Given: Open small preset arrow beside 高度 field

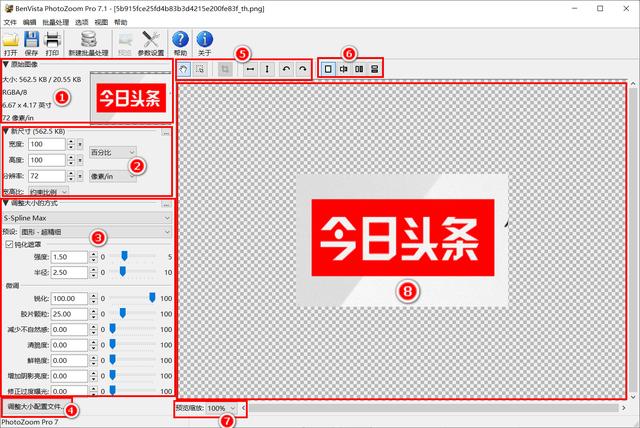Looking at the screenshot, I should [80, 160].
